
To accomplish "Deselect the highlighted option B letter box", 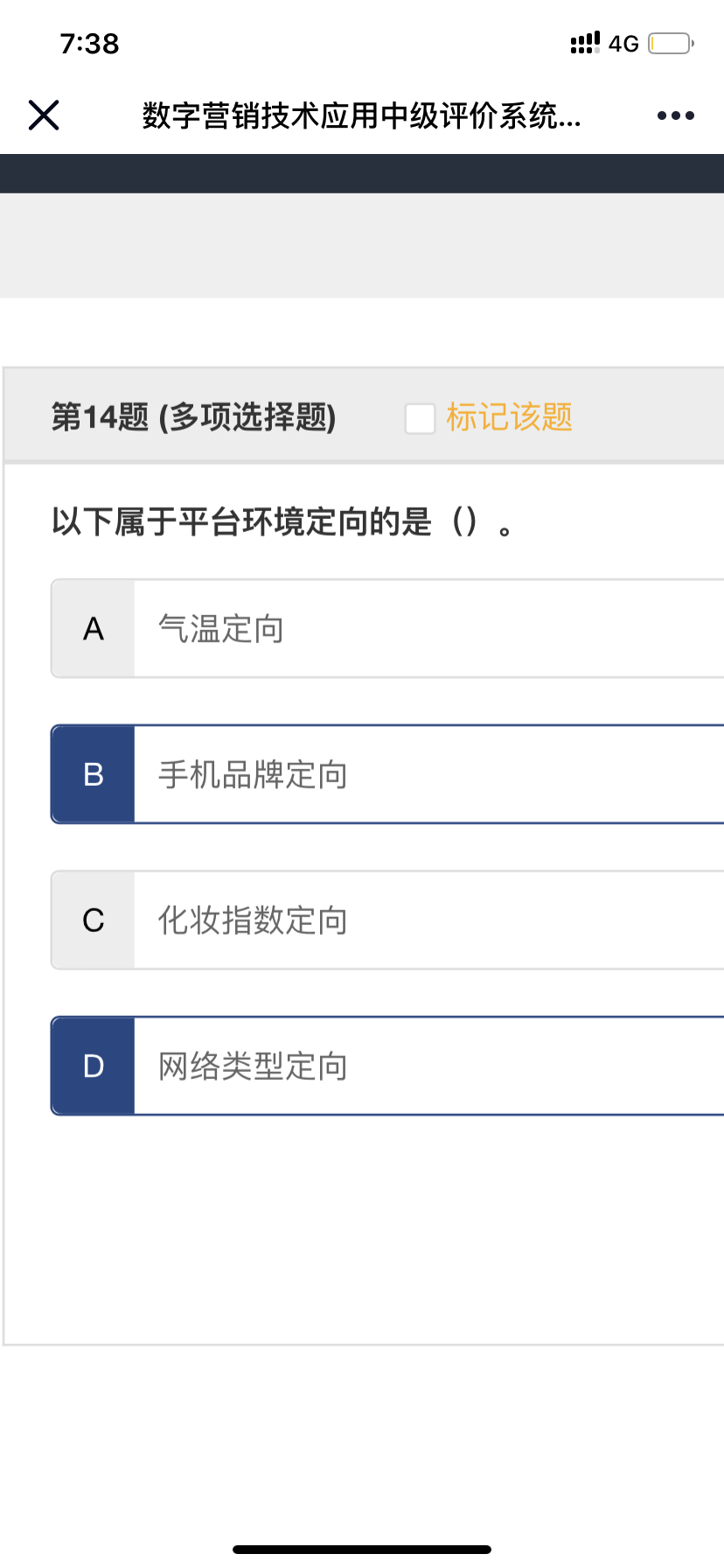I will pyautogui.click(x=94, y=774).
